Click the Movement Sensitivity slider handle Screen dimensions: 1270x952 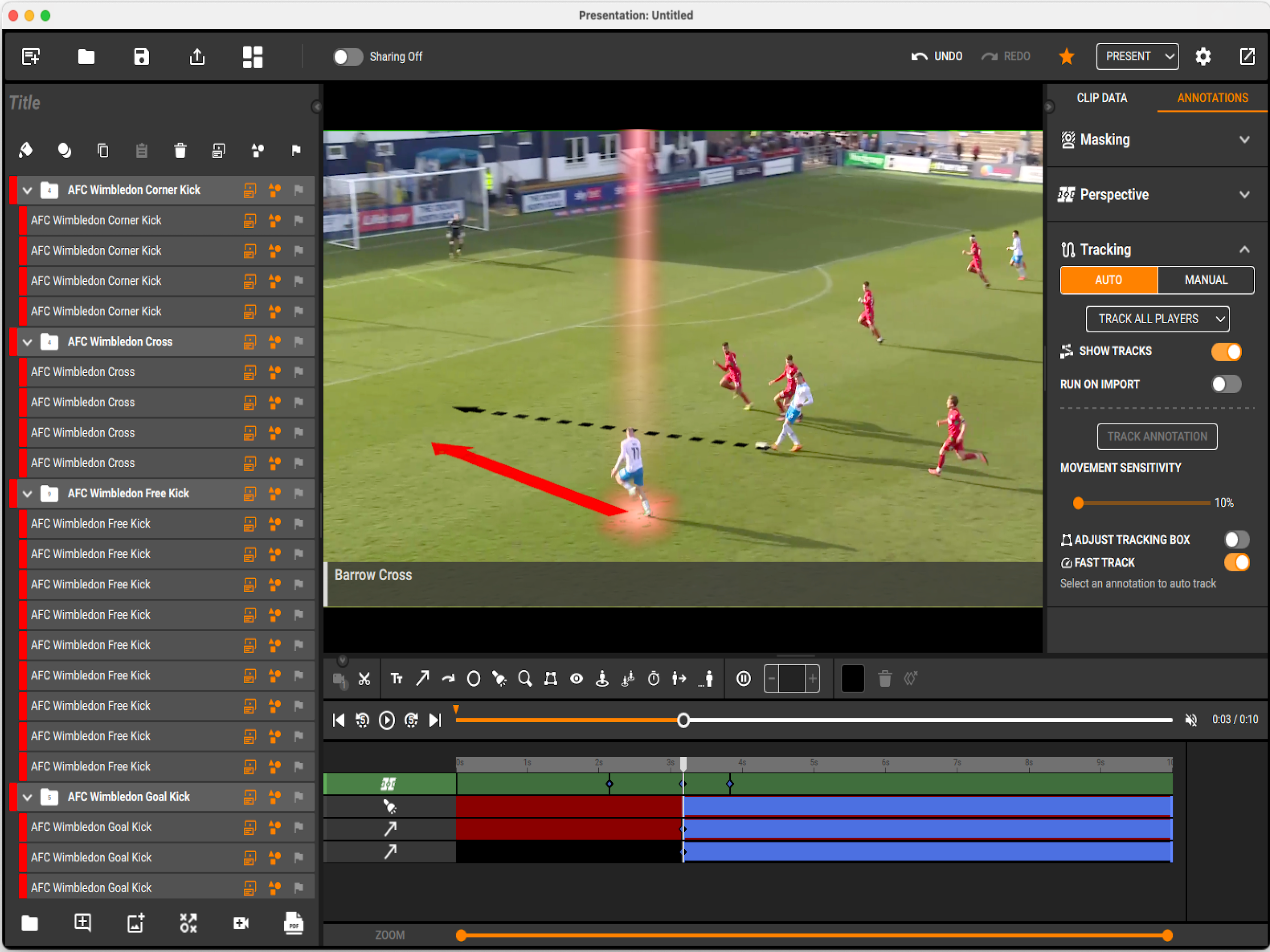coord(1078,503)
